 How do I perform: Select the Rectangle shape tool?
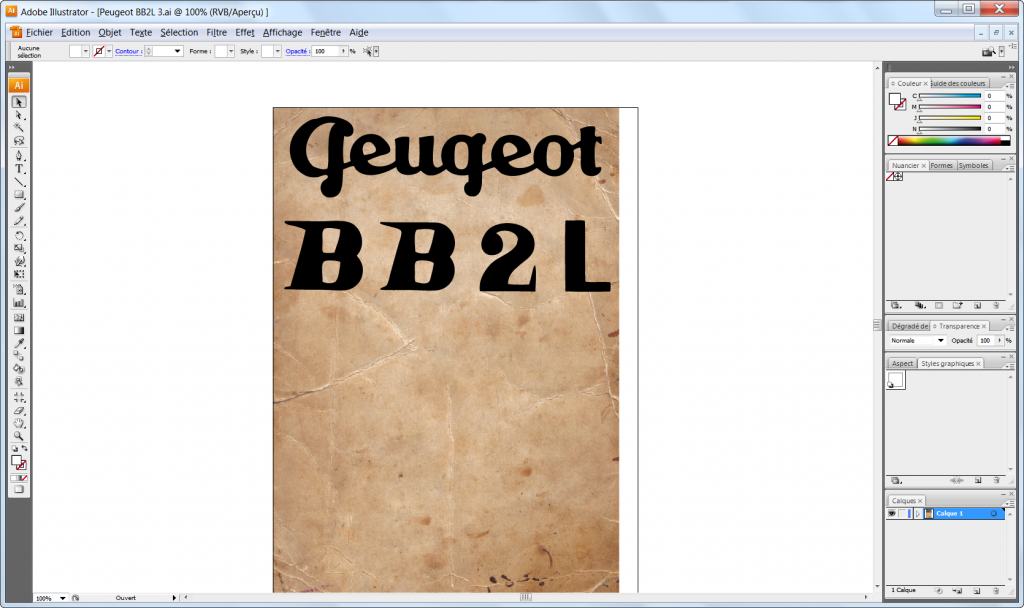pyautogui.click(x=19, y=195)
